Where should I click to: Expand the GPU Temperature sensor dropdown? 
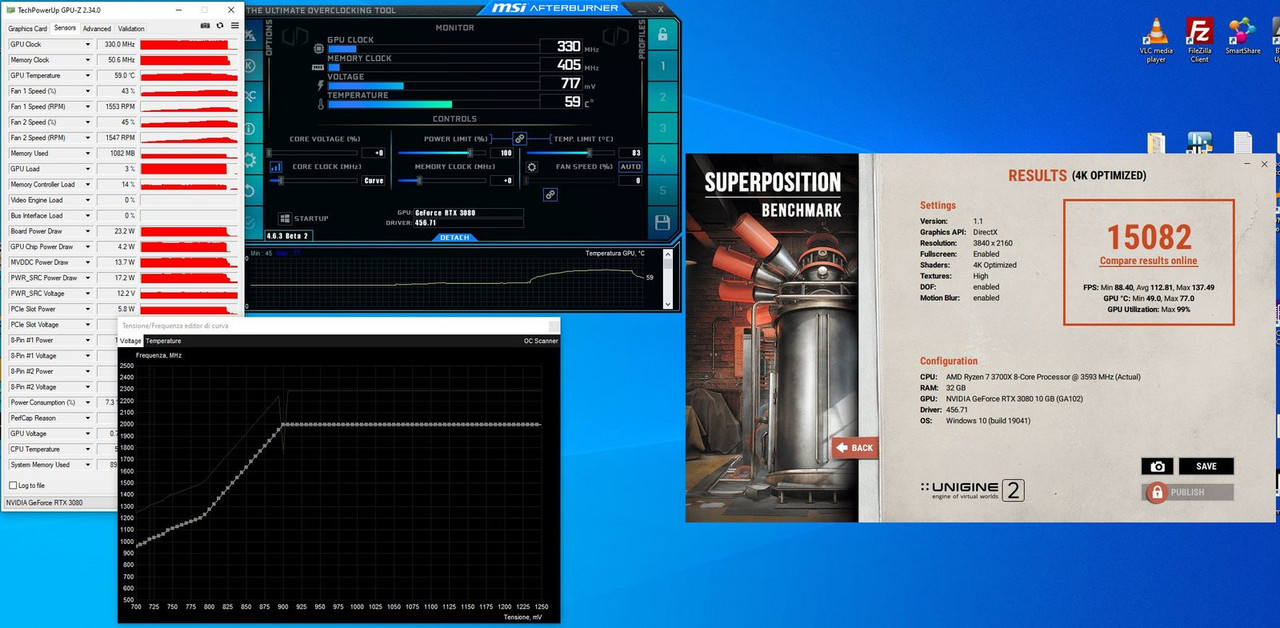tap(88, 75)
